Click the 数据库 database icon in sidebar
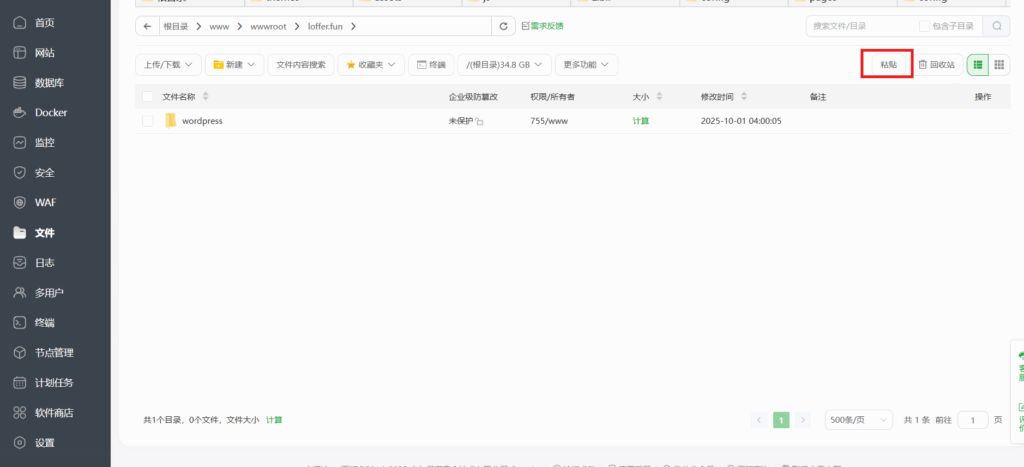This screenshot has width=1024, height=467. (x=20, y=83)
